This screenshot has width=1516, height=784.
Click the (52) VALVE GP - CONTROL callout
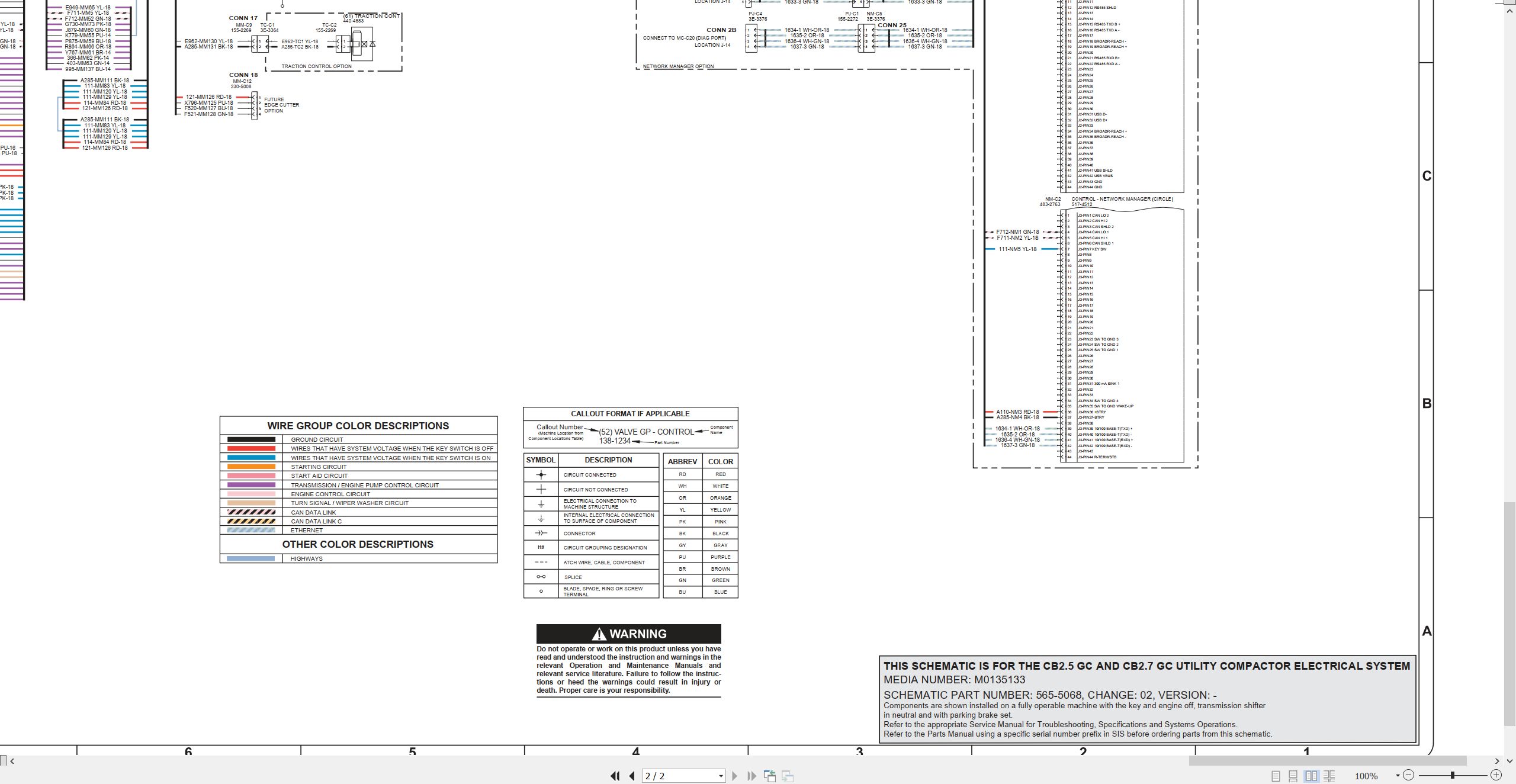pyautogui.click(x=646, y=432)
